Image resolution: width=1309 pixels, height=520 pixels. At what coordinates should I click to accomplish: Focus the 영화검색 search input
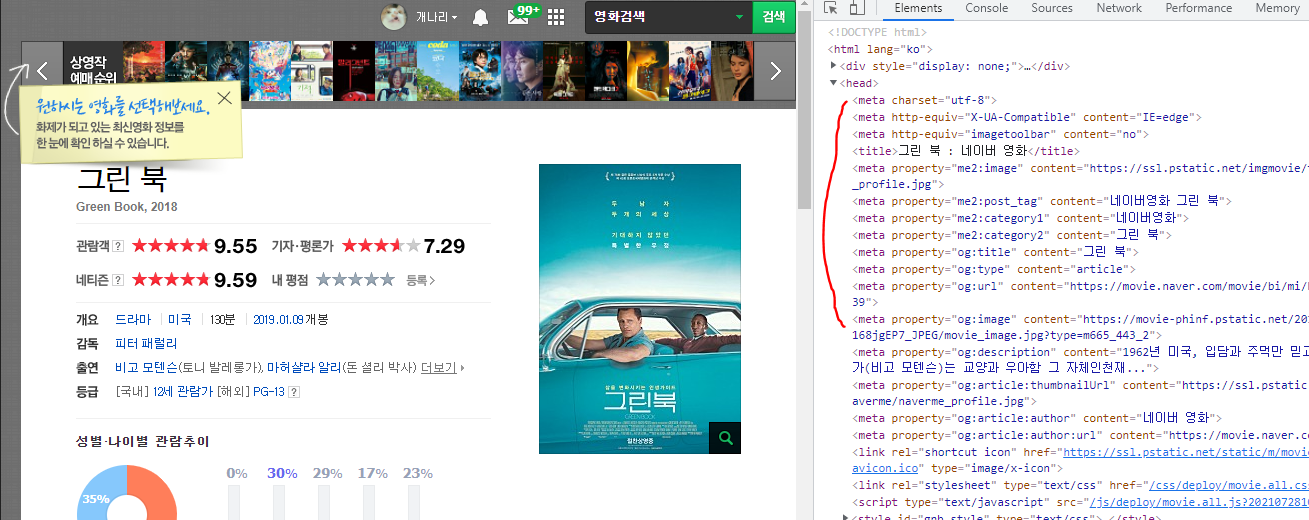click(x=659, y=17)
